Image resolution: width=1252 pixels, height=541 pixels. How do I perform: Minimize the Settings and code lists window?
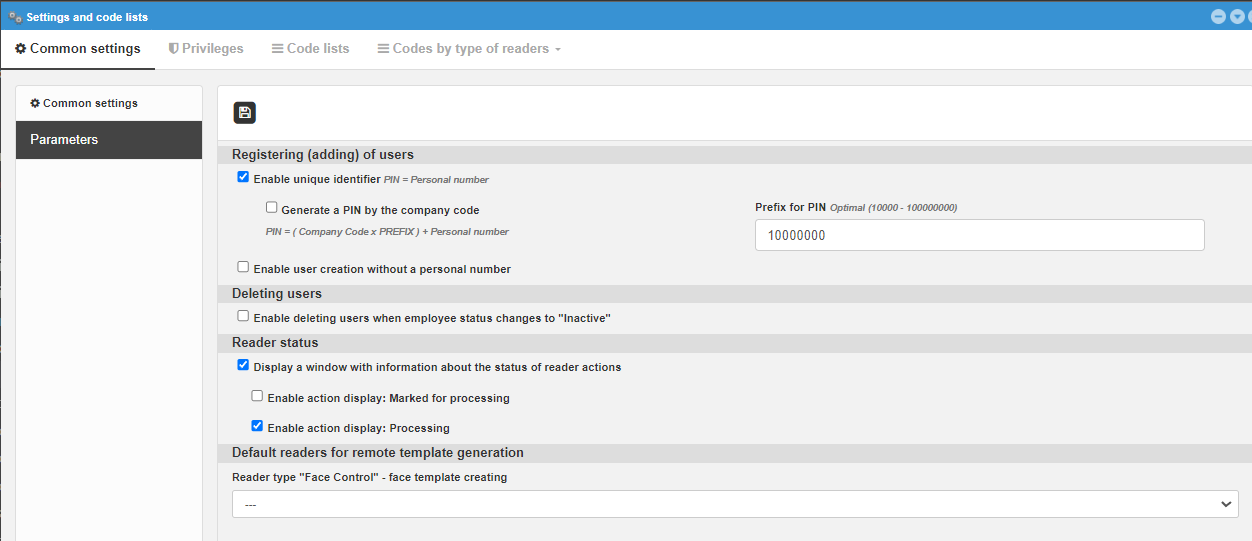[1218, 16]
